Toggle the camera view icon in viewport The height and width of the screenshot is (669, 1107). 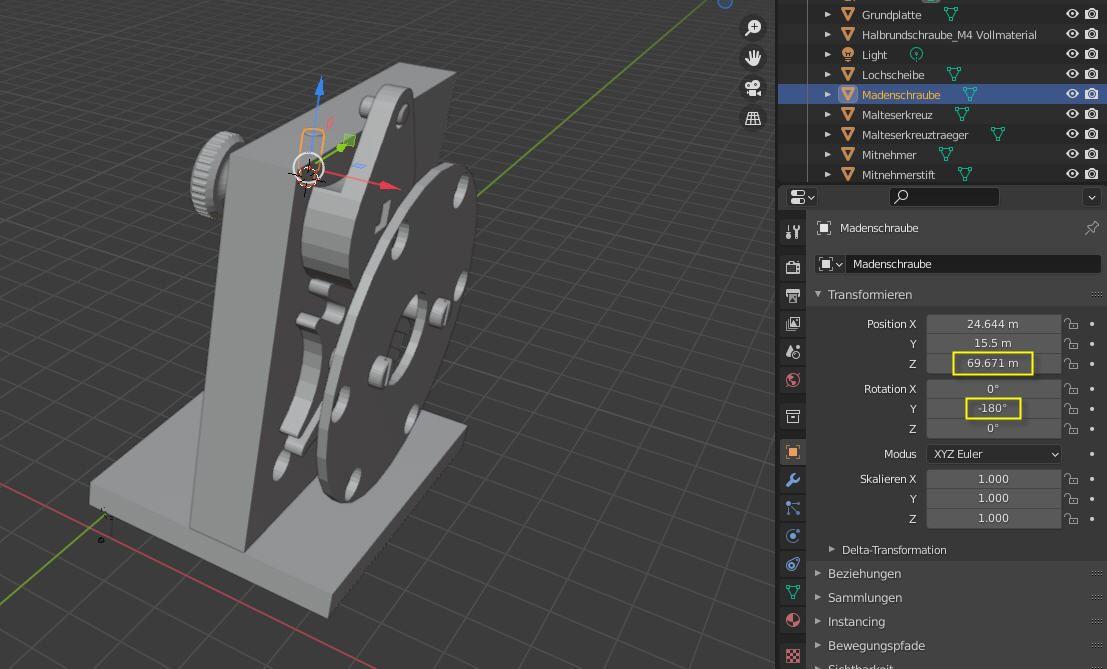753,88
